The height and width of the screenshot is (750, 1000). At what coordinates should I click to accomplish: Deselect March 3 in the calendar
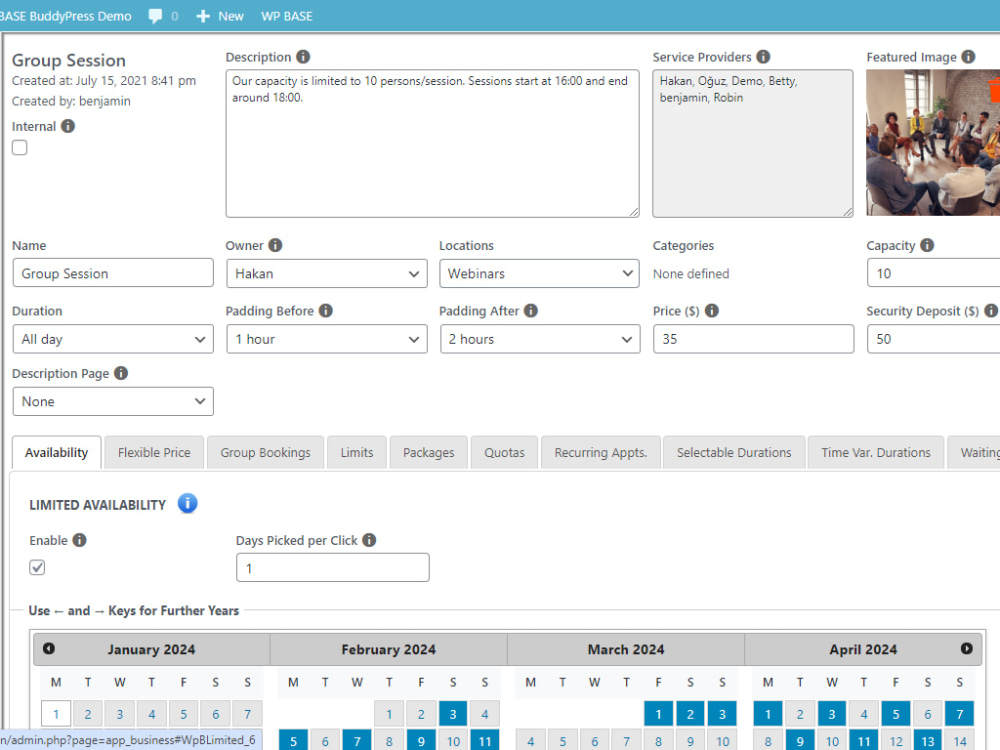point(722,714)
